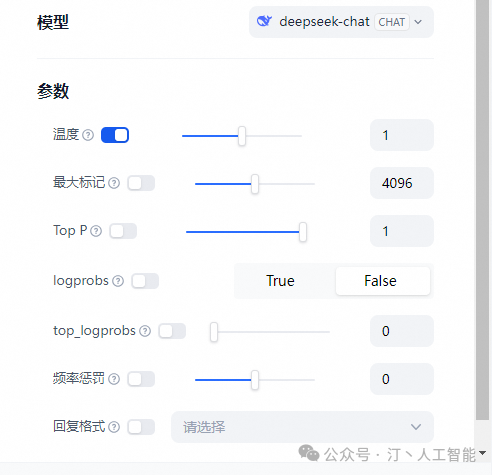Disable the 温度 toggle switch

pyautogui.click(x=115, y=135)
